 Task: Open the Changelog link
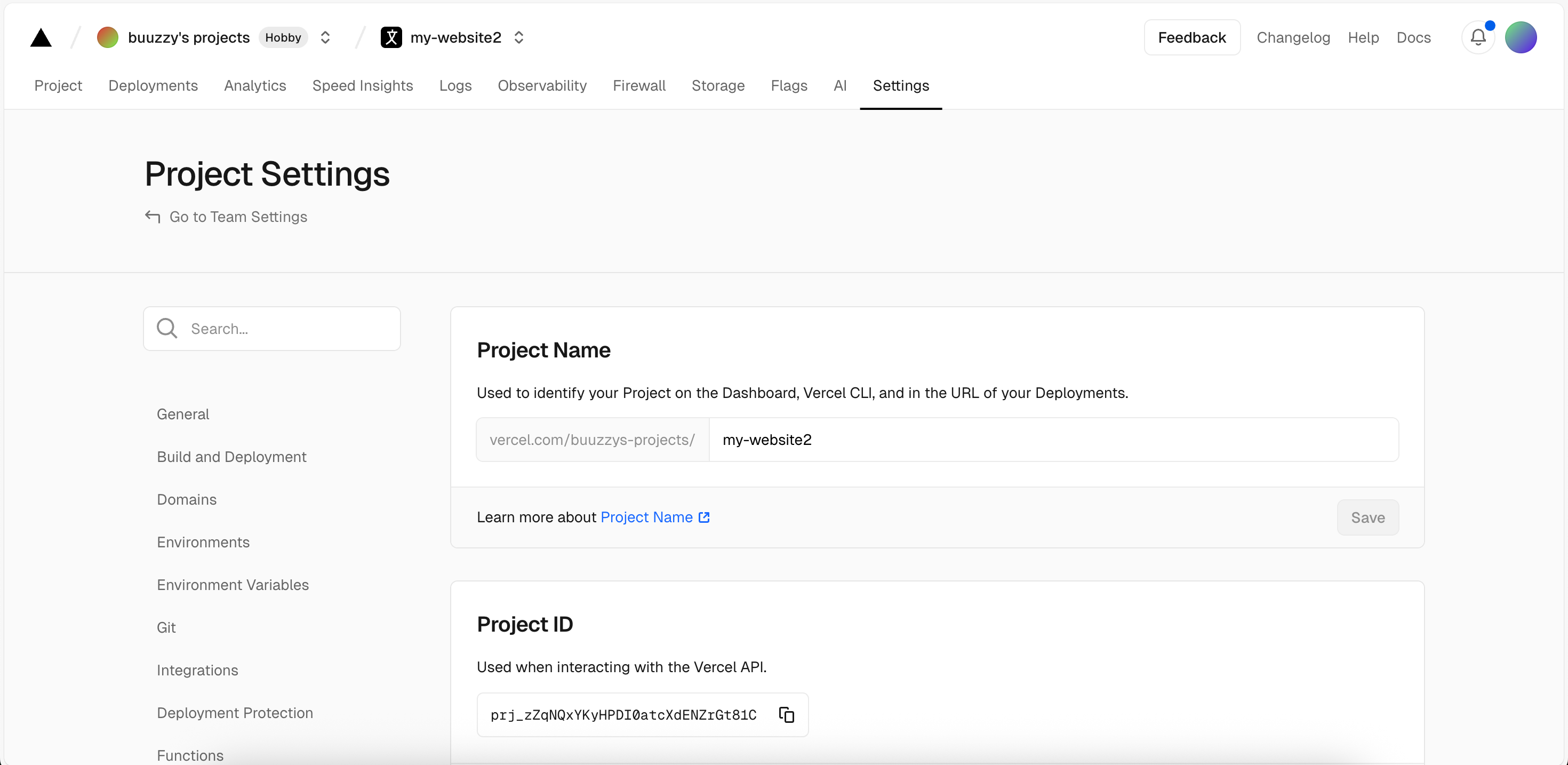1293,38
